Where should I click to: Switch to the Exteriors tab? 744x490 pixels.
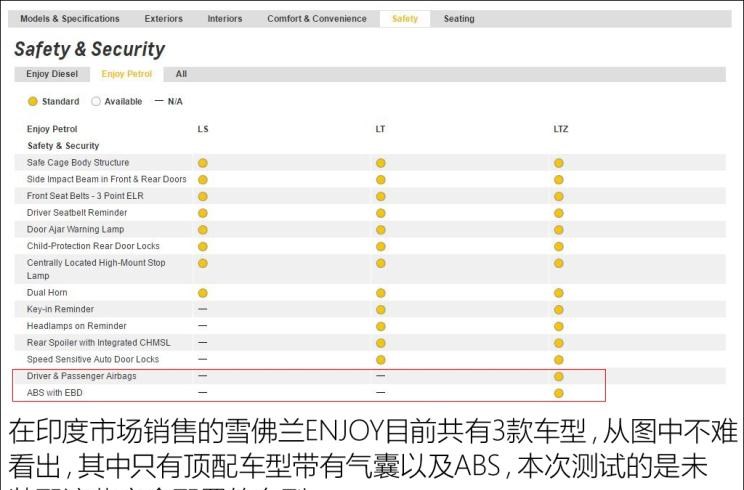164,19
